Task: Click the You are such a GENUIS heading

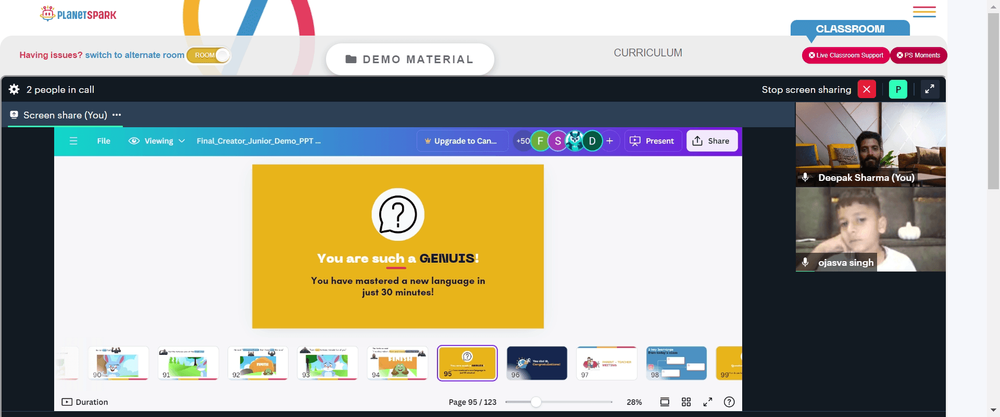Action: (x=397, y=258)
